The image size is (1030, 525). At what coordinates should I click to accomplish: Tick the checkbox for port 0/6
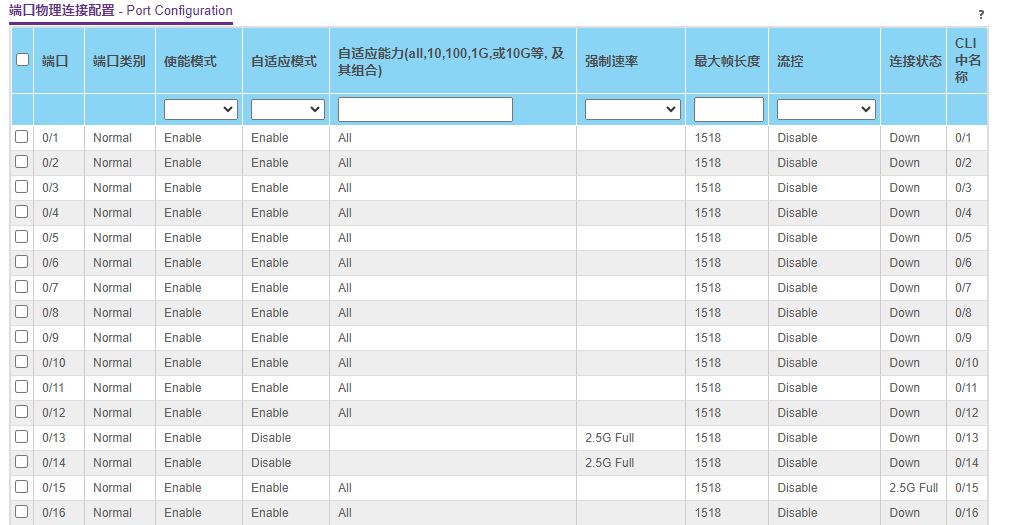pos(22,262)
